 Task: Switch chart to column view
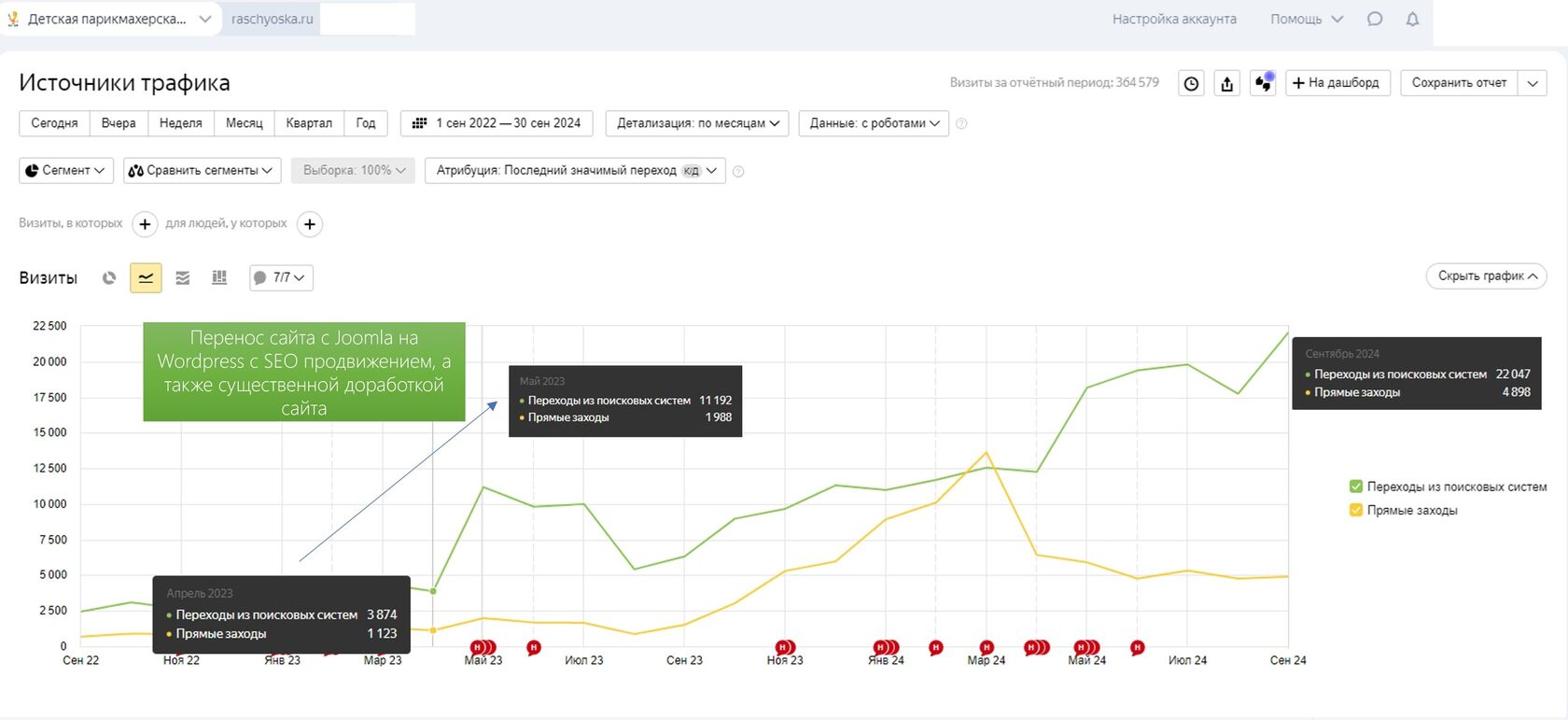click(x=219, y=277)
